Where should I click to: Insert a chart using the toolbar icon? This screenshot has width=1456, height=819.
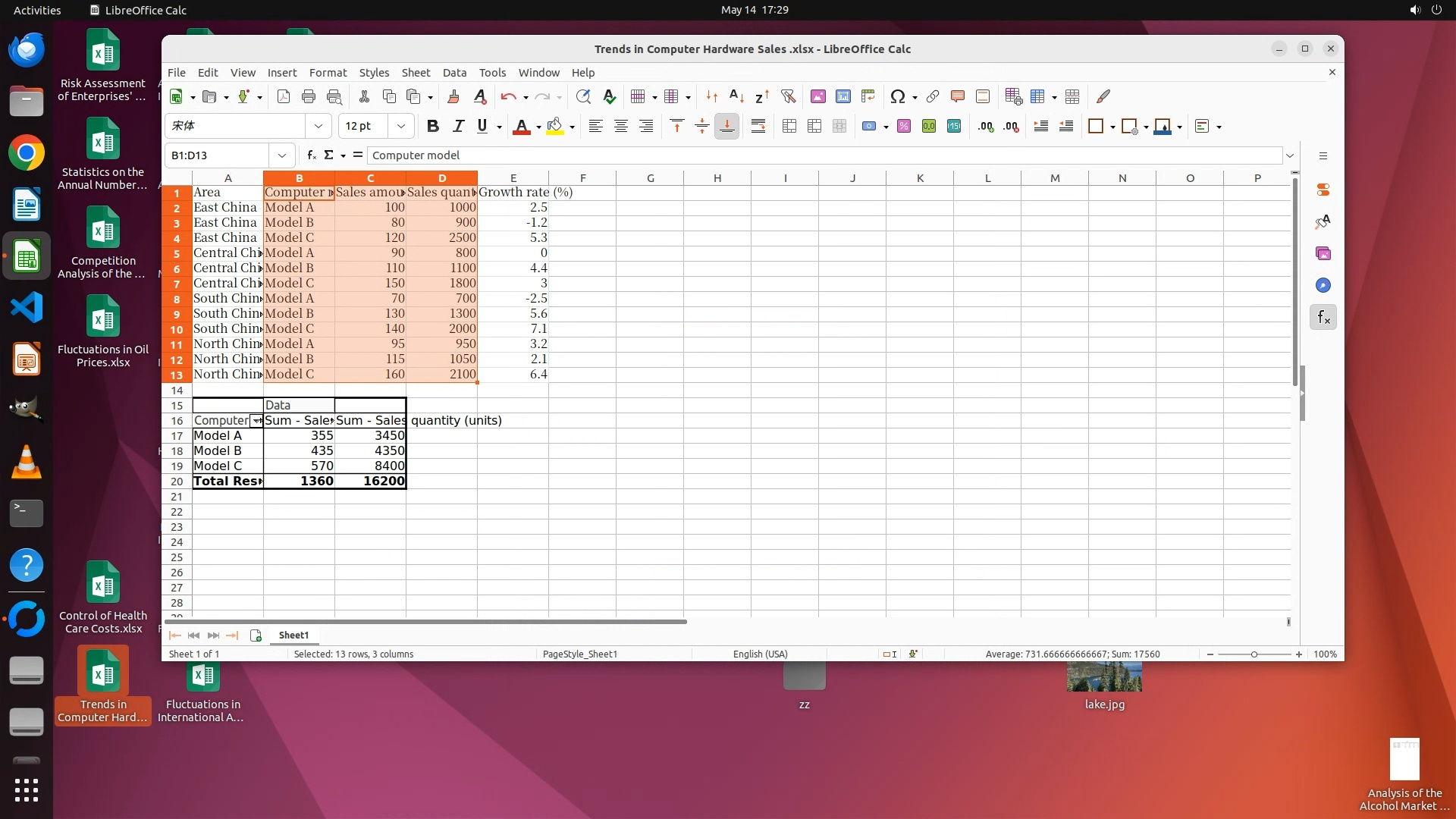click(x=843, y=96)
